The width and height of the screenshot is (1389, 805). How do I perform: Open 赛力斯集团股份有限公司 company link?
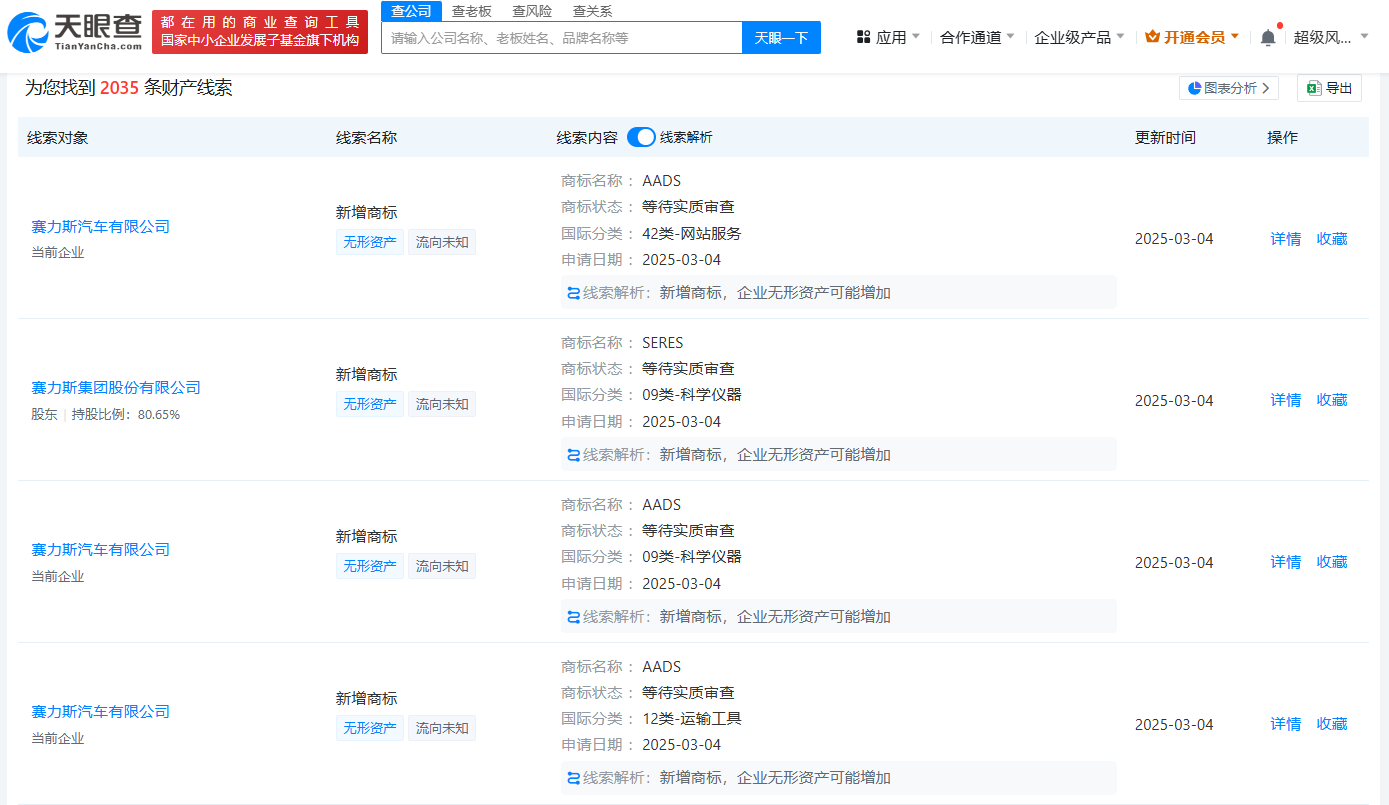coord(116,388)
